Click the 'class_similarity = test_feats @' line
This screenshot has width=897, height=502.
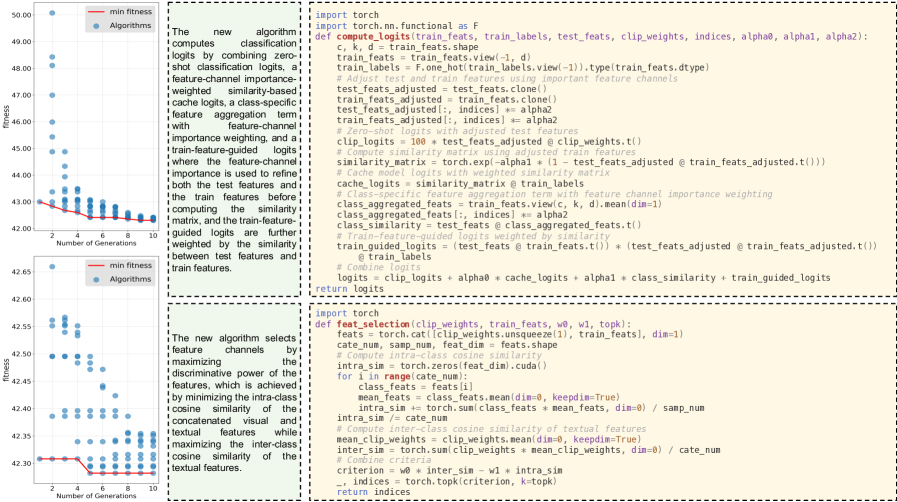pos(489,225)
